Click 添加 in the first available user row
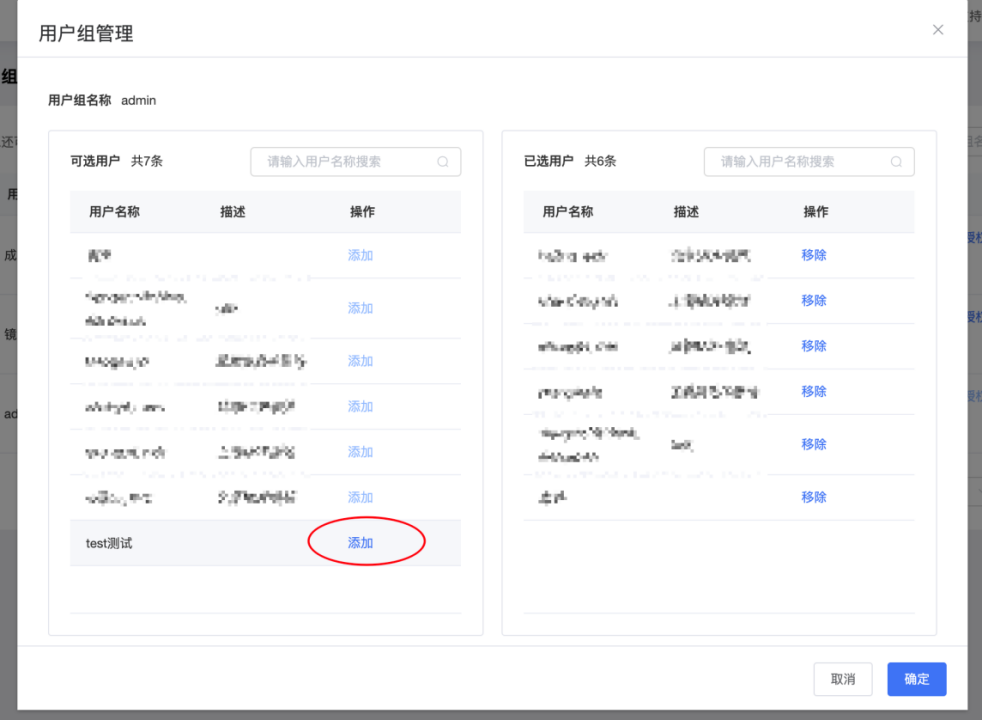Image resolution: width=982 pixels, height=720 pixels. 360,255
